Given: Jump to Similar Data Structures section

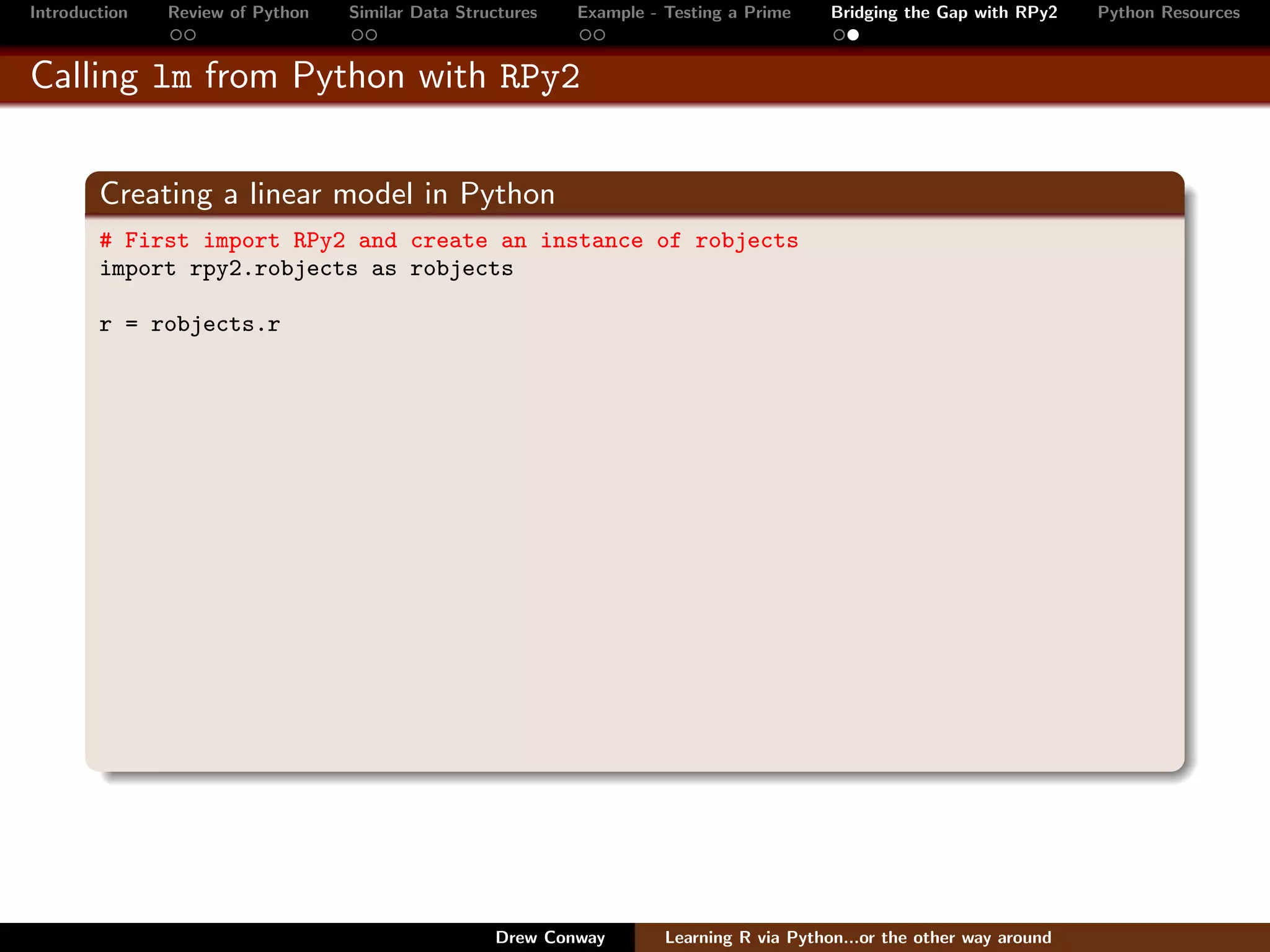Looking at the screenshot, I should pyautogui.click(x=443, y=12).
